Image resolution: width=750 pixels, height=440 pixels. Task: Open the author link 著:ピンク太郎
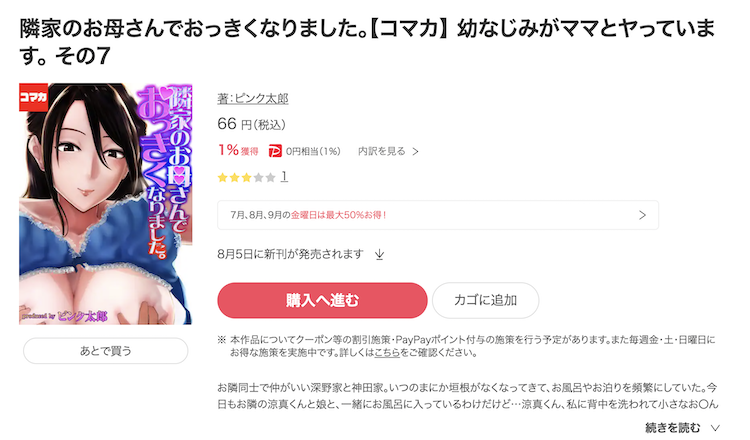(x=253, y=99)
